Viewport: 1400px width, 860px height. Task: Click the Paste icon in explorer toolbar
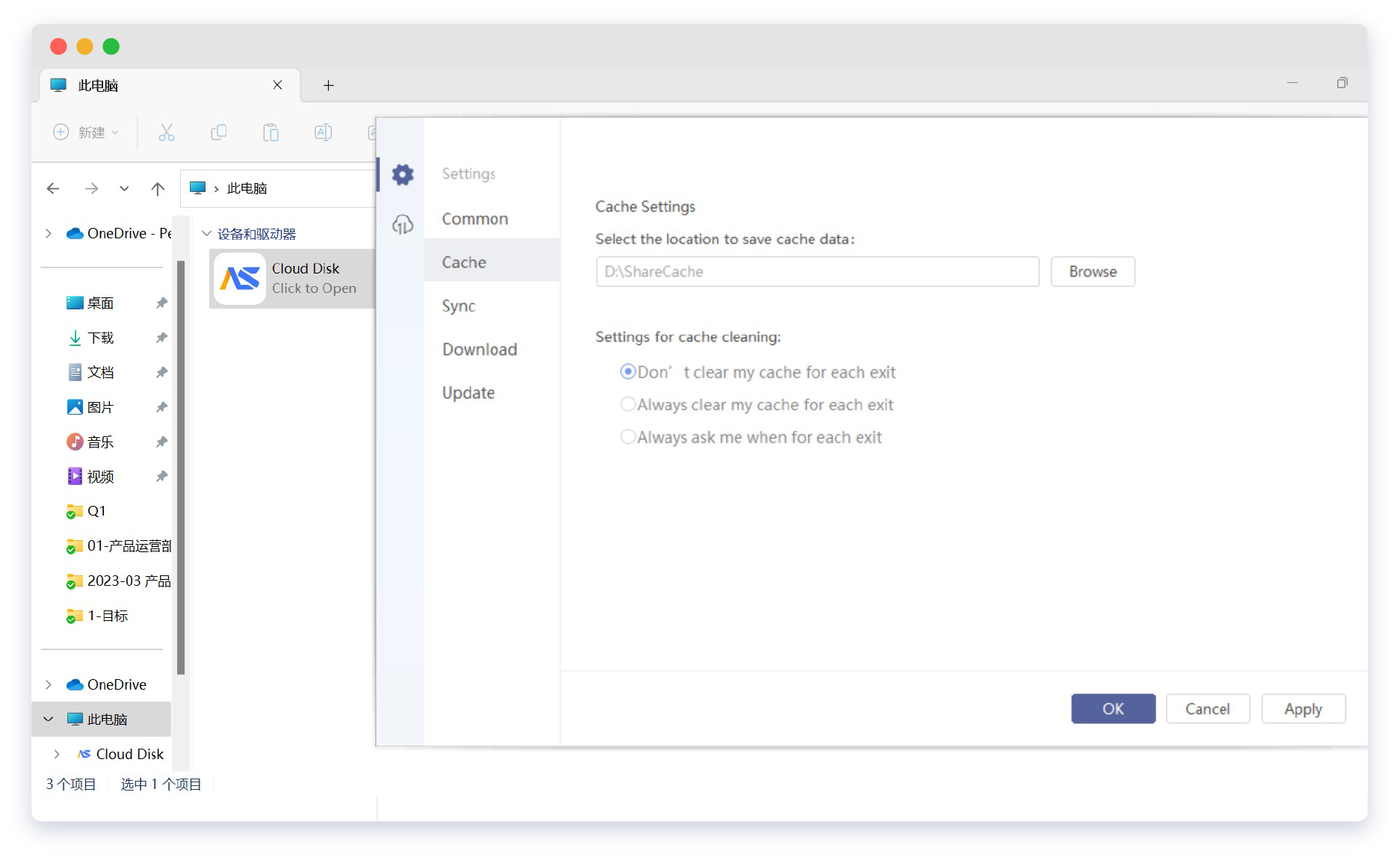pyautogui.click(x=271, y=132)
